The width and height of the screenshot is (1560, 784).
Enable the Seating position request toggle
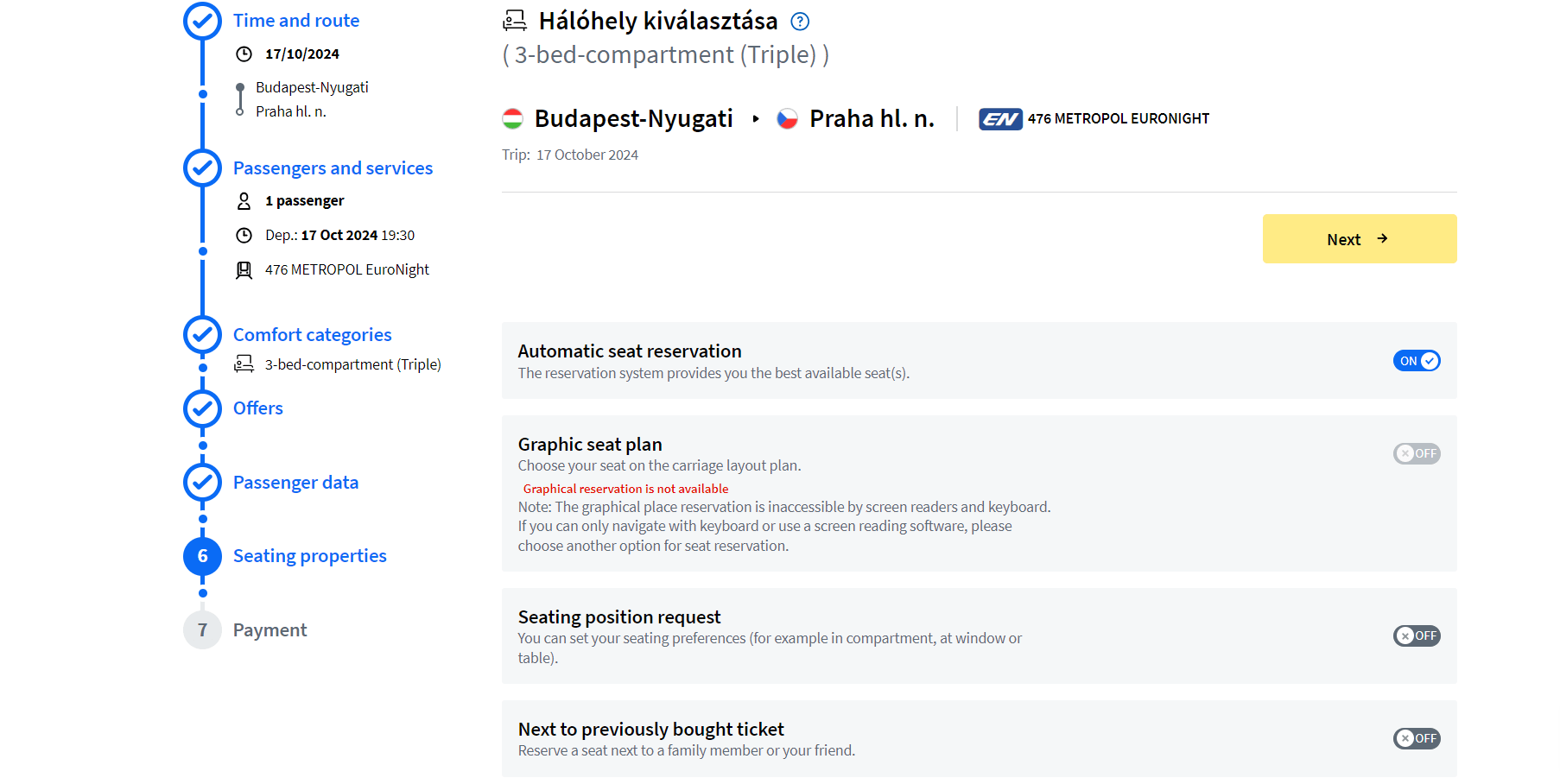coord(1417,636)
